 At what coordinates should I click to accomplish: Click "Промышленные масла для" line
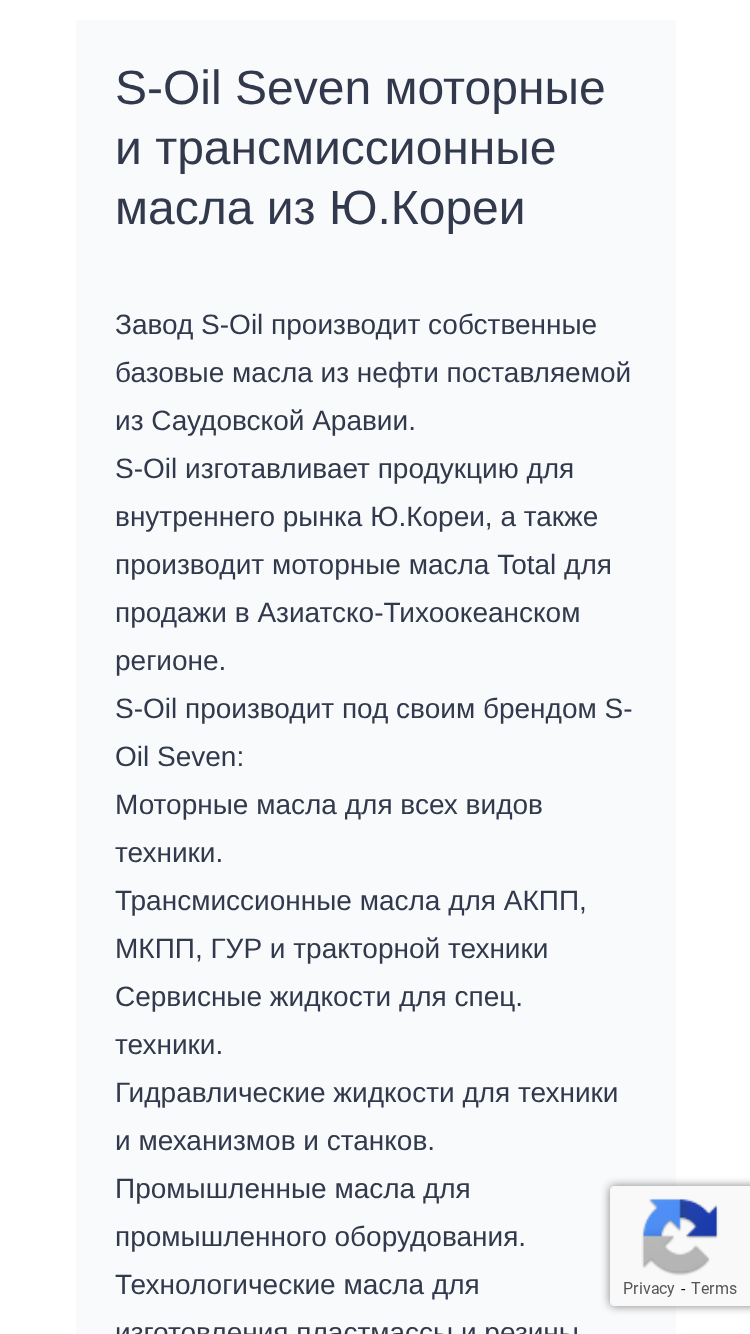(x=293, y=1189)
